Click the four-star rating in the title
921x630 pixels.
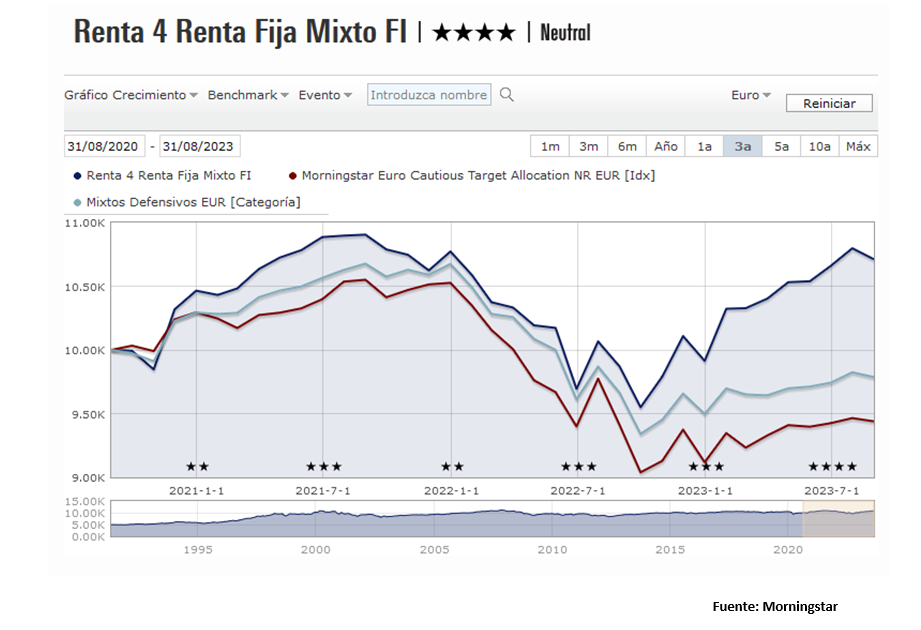(473, 33)
